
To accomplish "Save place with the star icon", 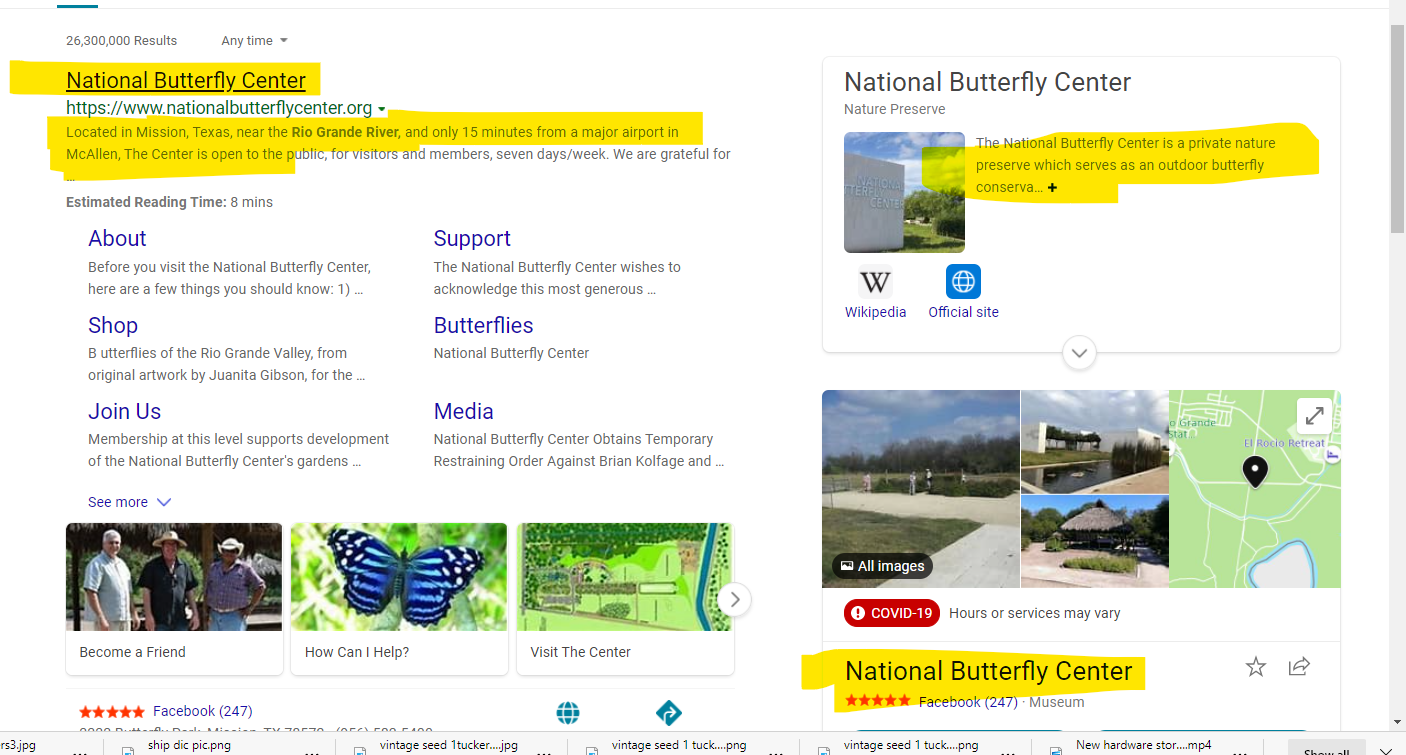I will (x=1256, y=667).
